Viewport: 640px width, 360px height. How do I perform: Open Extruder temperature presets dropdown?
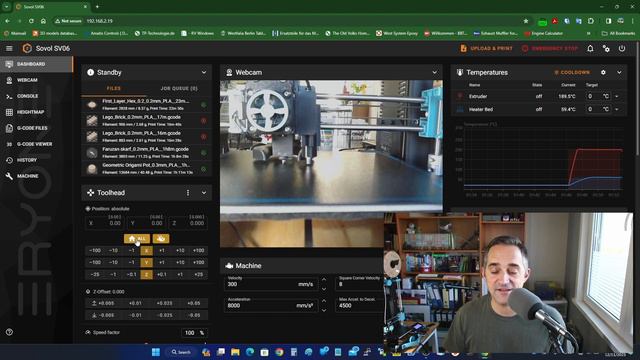tap(617, 96)
